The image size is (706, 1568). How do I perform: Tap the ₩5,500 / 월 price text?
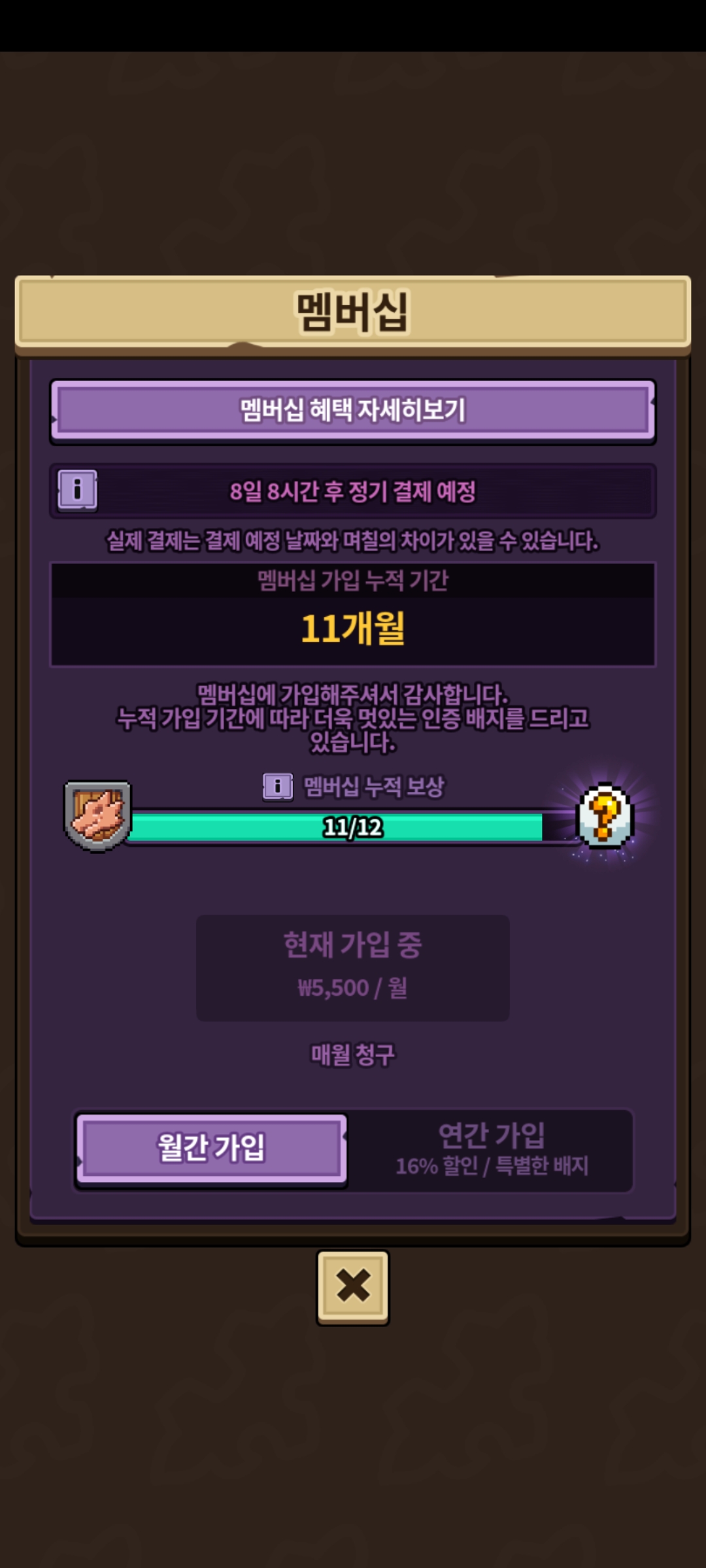coord(353,988)
